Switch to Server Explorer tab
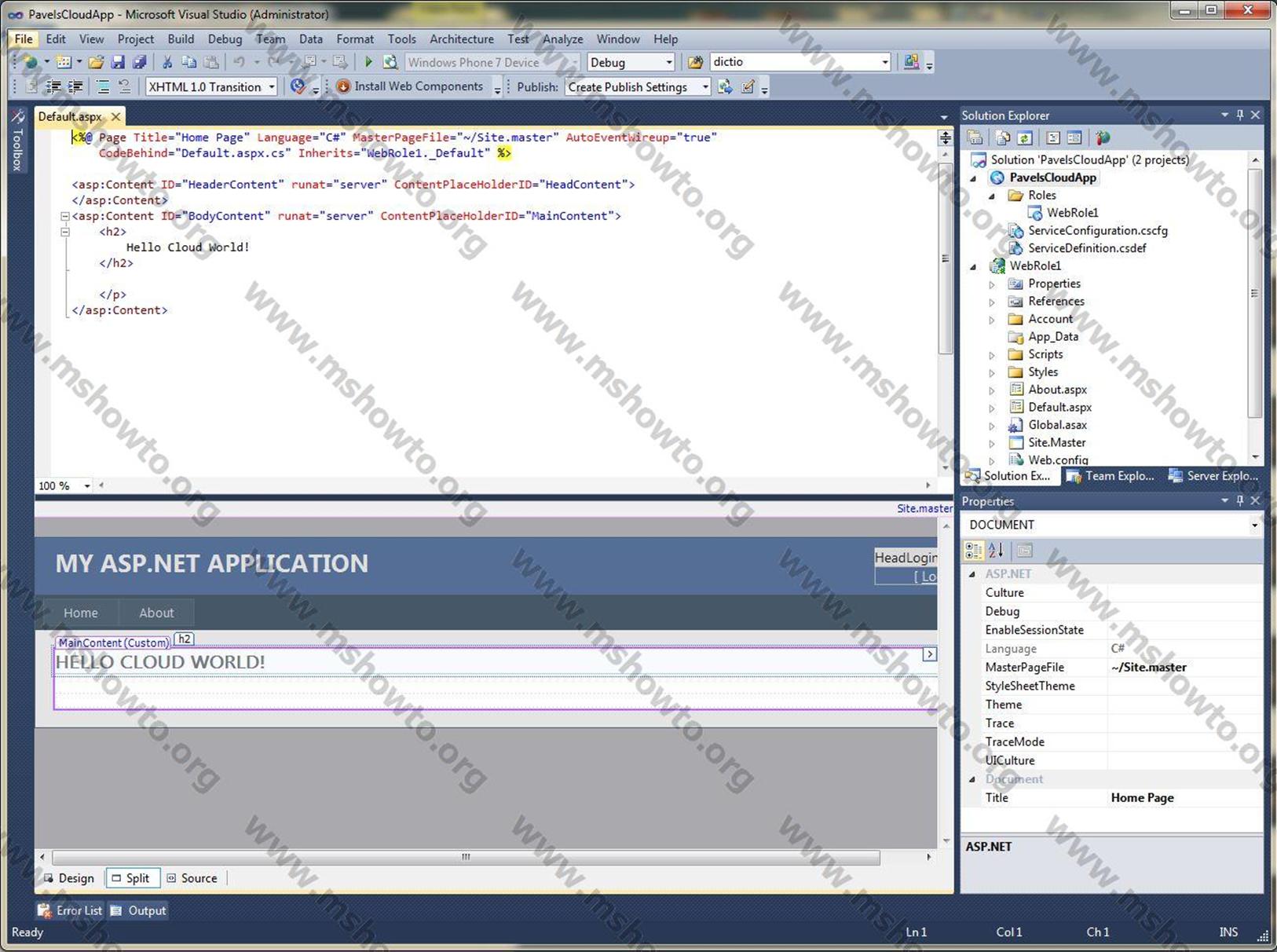The image size is (1277, 952). point(1213,476)
